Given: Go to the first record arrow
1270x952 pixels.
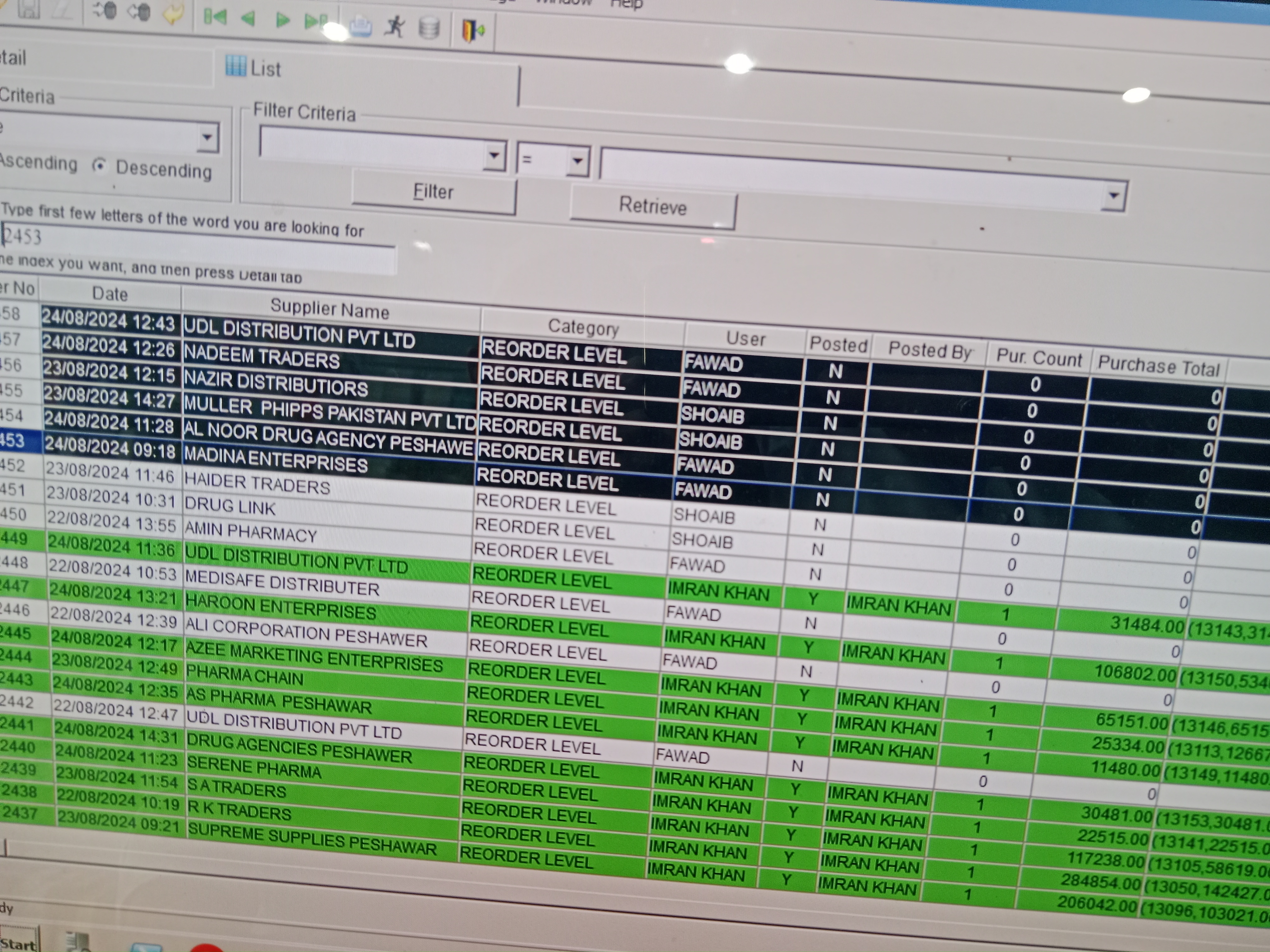Looking at the screenshot, I should click(215, 17).
